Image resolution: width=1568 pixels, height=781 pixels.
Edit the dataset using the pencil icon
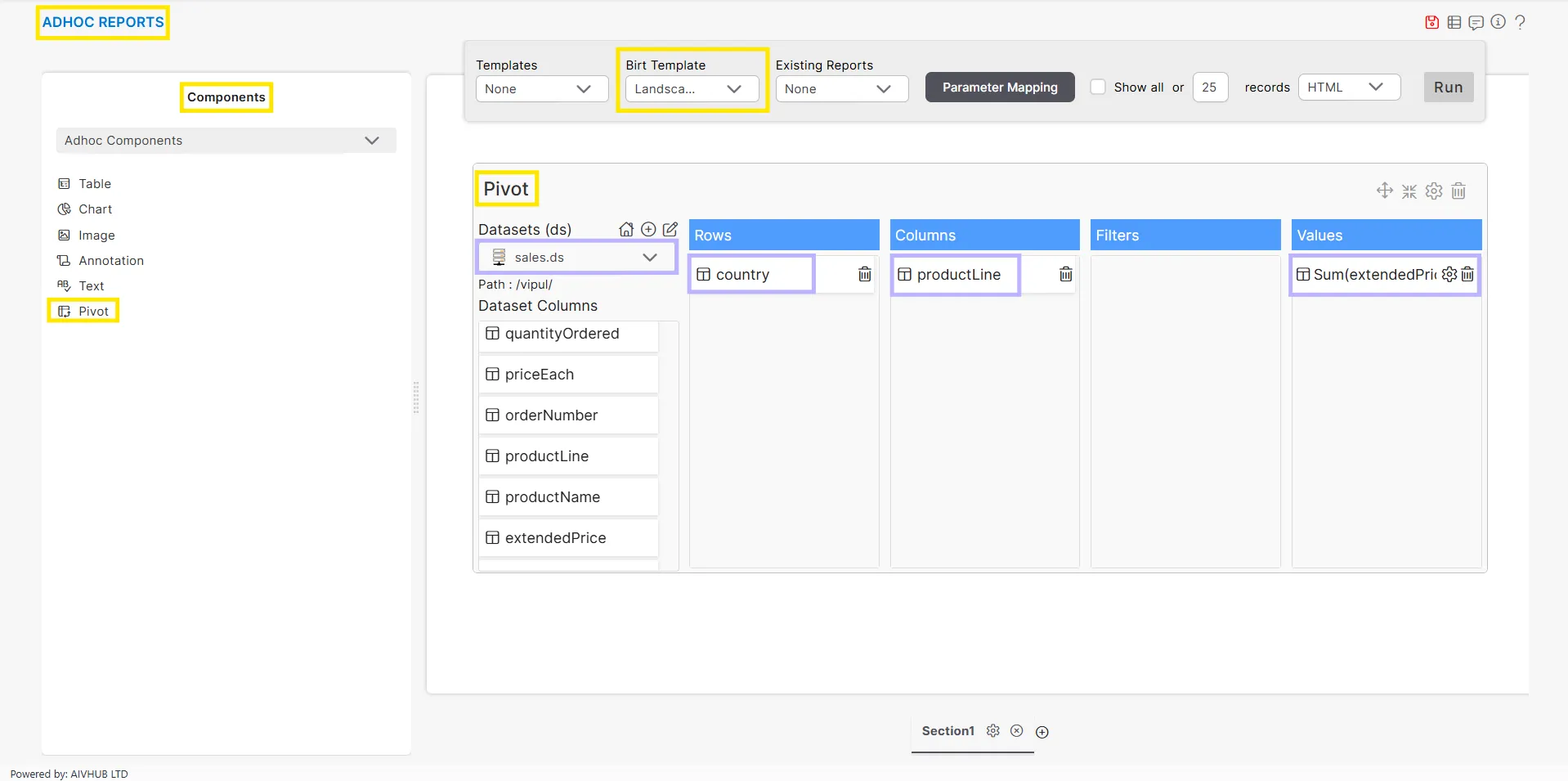pos(670,230)
